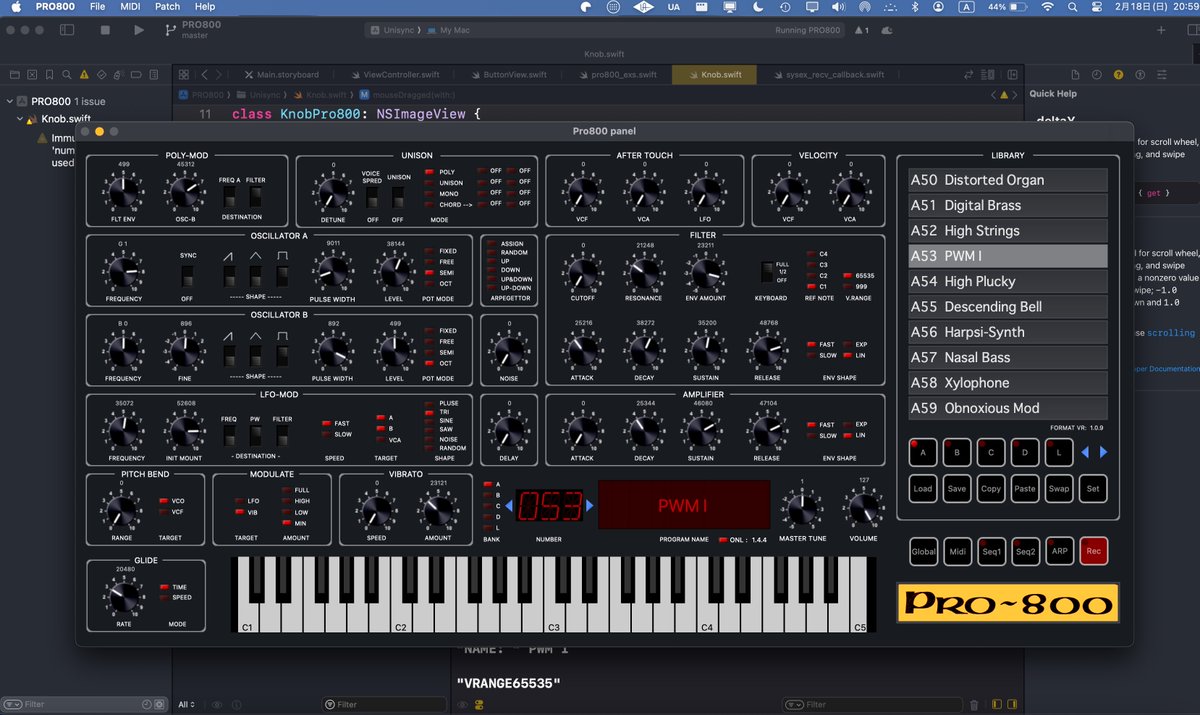Viewport: 1200px width, 715px height.
Task: Flip Poly-Mod FREQ A destination switch
Action: pyautogui.click(x=230, y=197)
